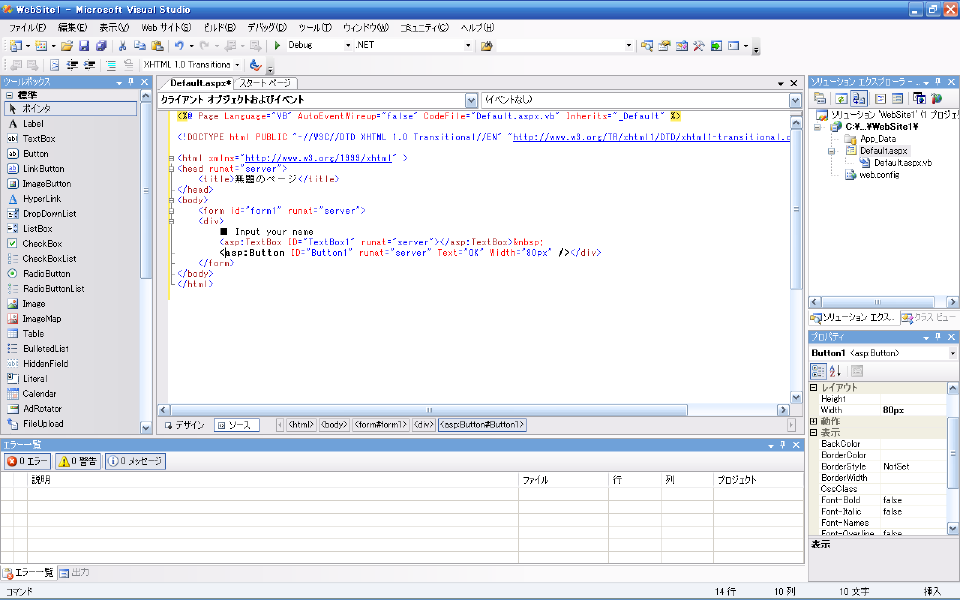
Task: Toggle the 0 メッセージ messages filter
Action: tap(134, 461)
